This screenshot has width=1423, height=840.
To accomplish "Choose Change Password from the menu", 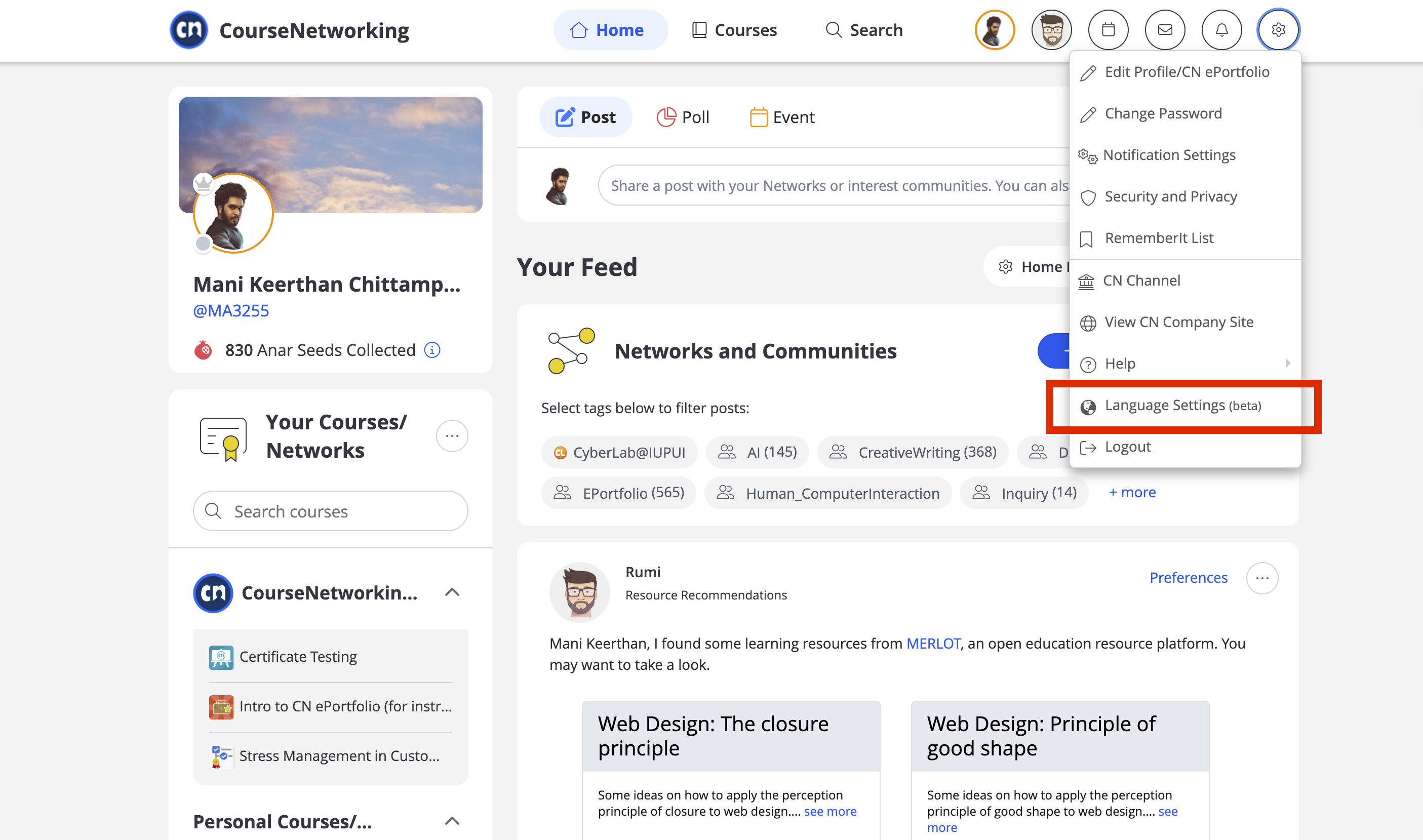I will [x=1184, y=114].
